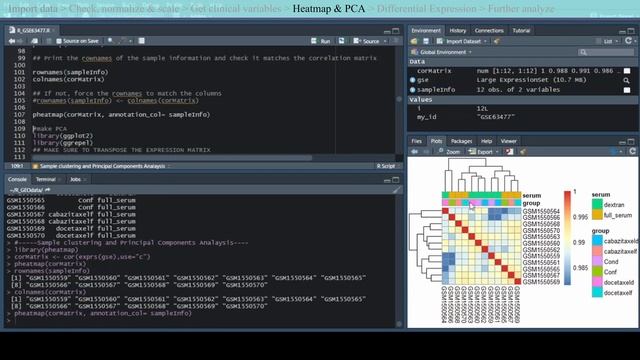Go back to previous source location
Screen dimensions: 640x360
point(12,41)
